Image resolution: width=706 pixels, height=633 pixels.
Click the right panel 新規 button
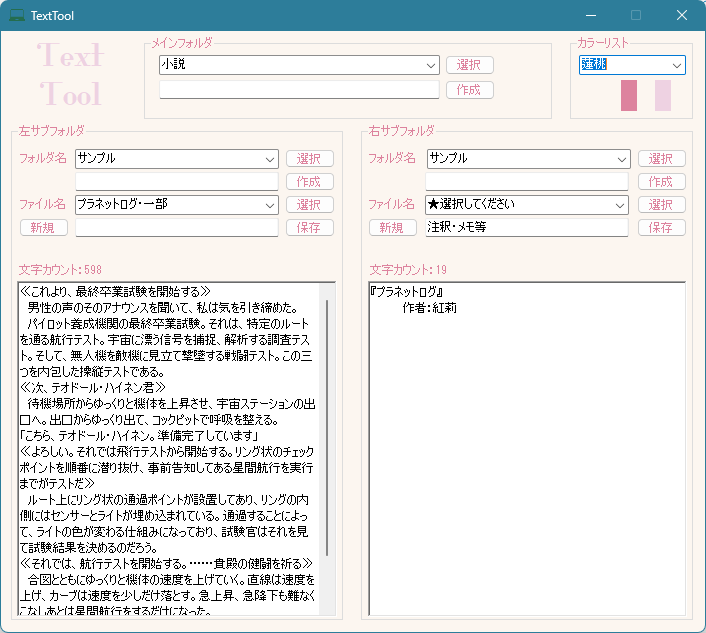393,228
